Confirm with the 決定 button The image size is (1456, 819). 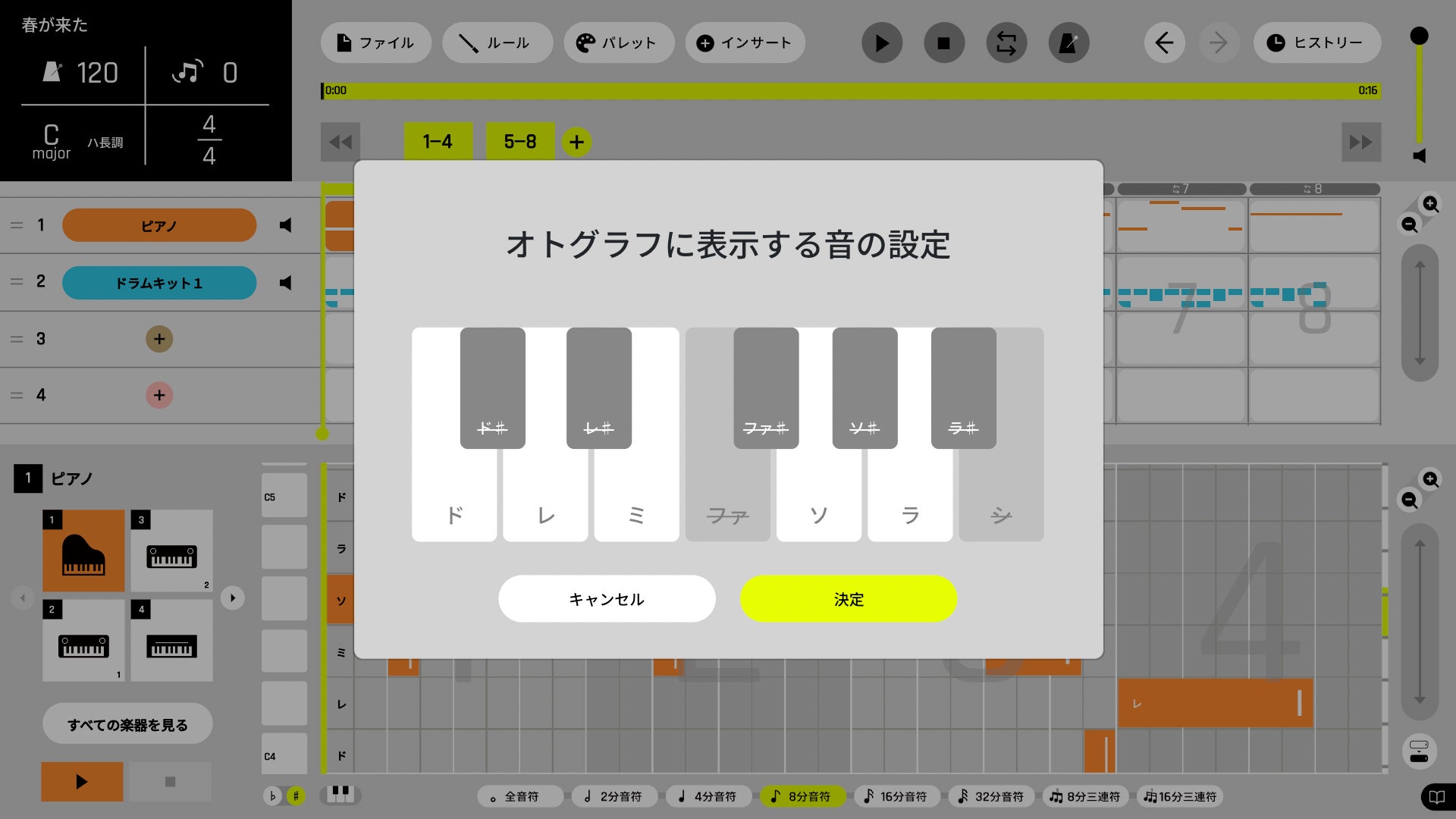[x=848, y=599]
